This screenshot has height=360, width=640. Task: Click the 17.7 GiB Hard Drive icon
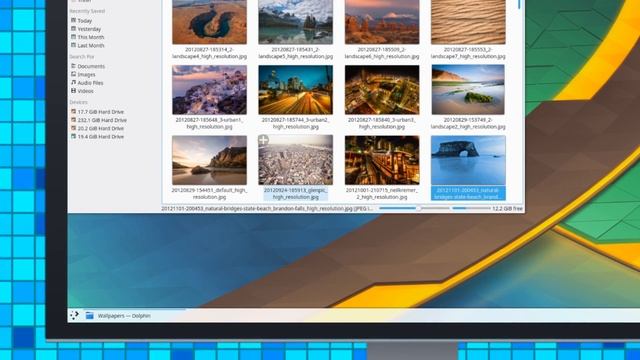pos(73,111)
